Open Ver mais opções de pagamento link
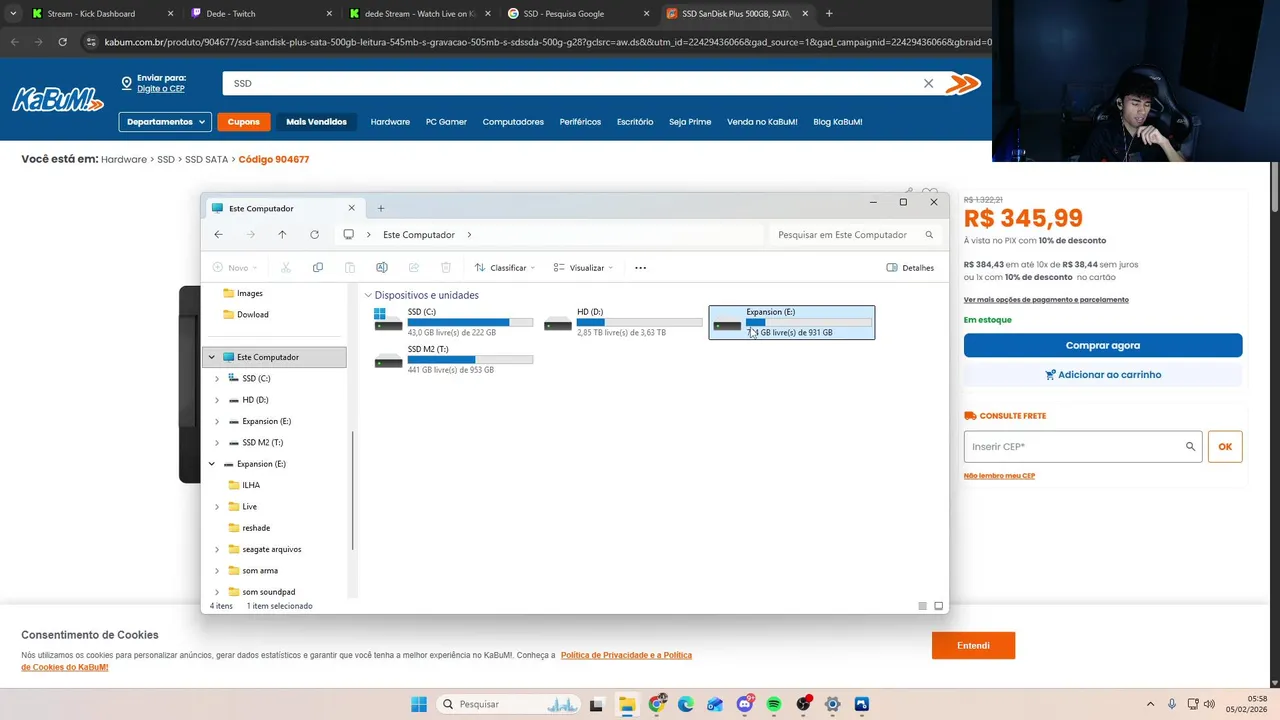The height and width of the screenshot is (720, 1280). coord(1046,300)
